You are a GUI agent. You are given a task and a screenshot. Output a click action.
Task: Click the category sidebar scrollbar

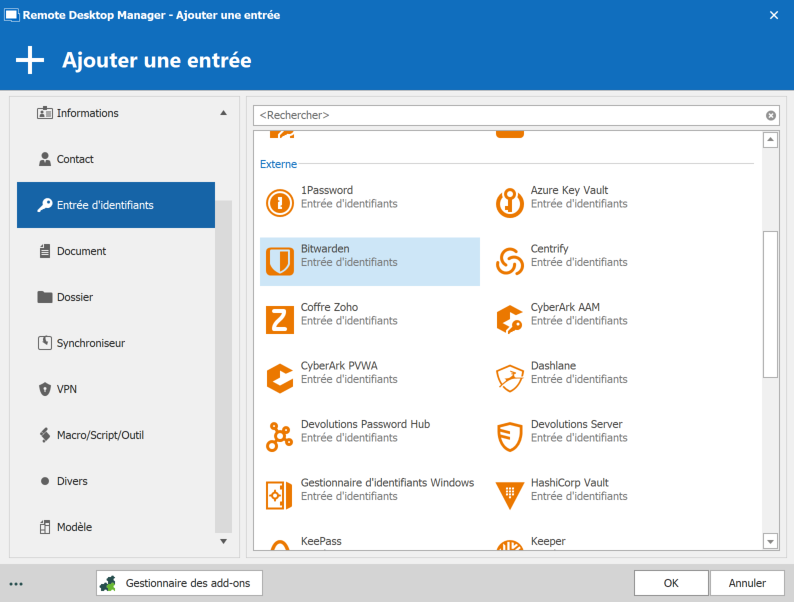(x=223, y=367)
